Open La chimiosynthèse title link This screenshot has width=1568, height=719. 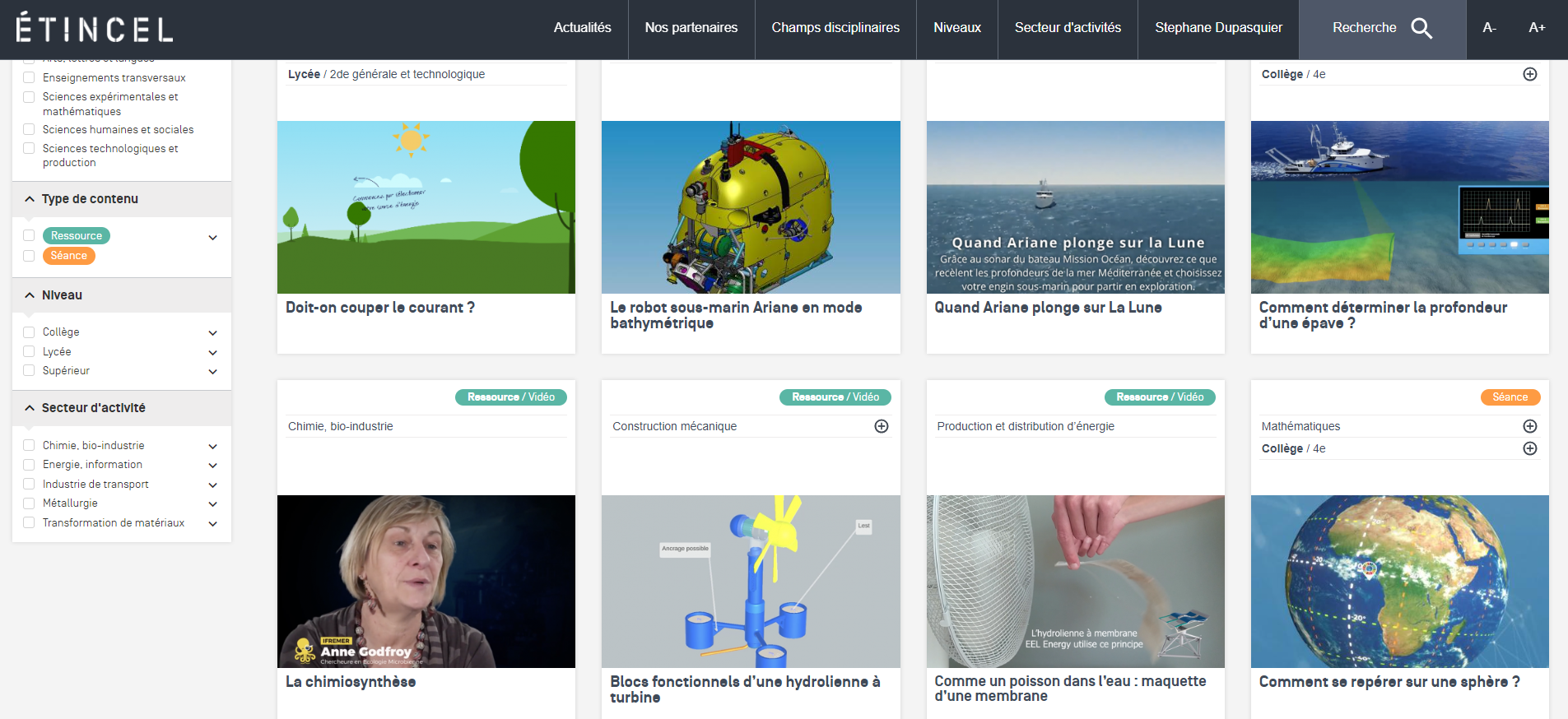point(351,682)
